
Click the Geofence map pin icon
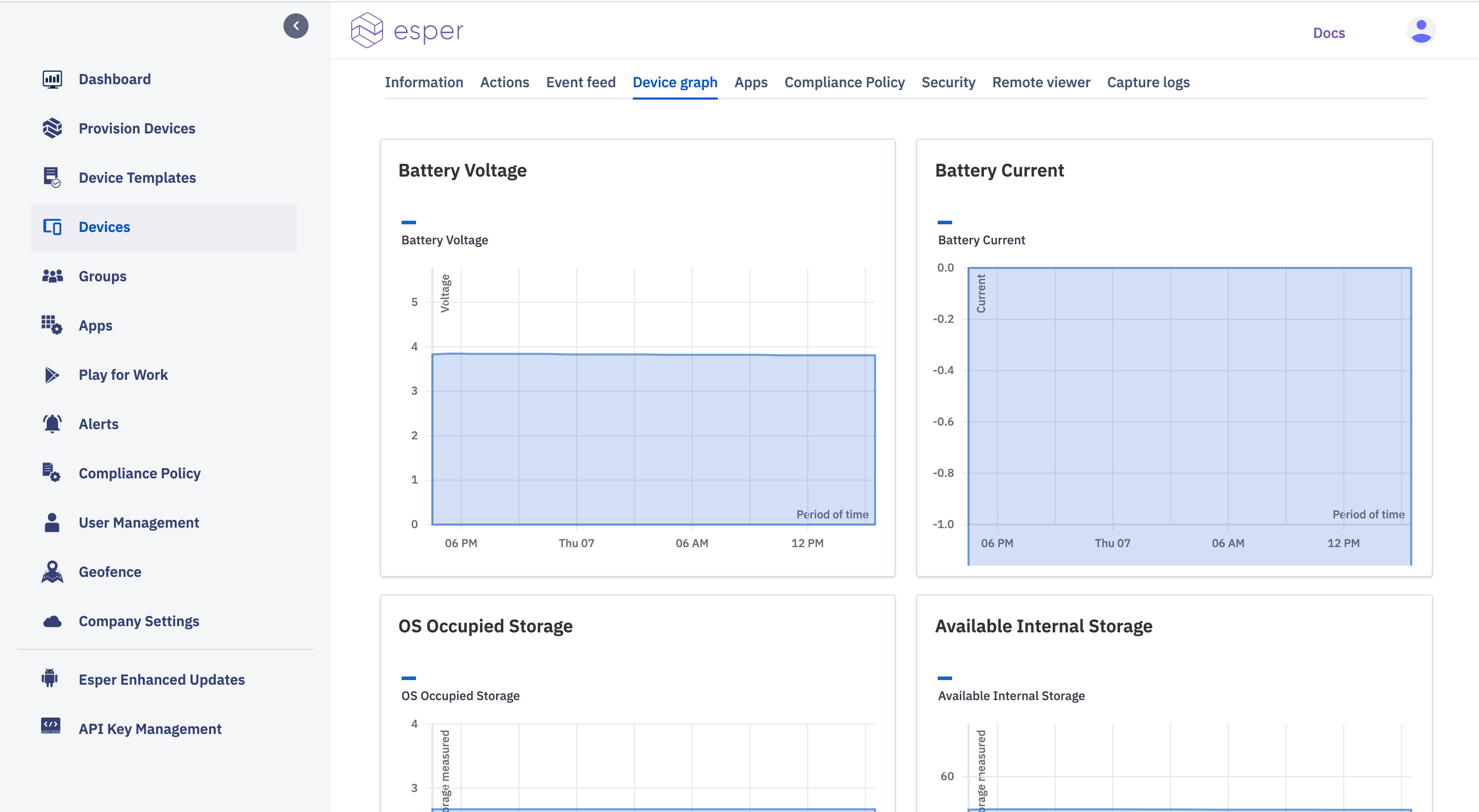coord(52,572)
